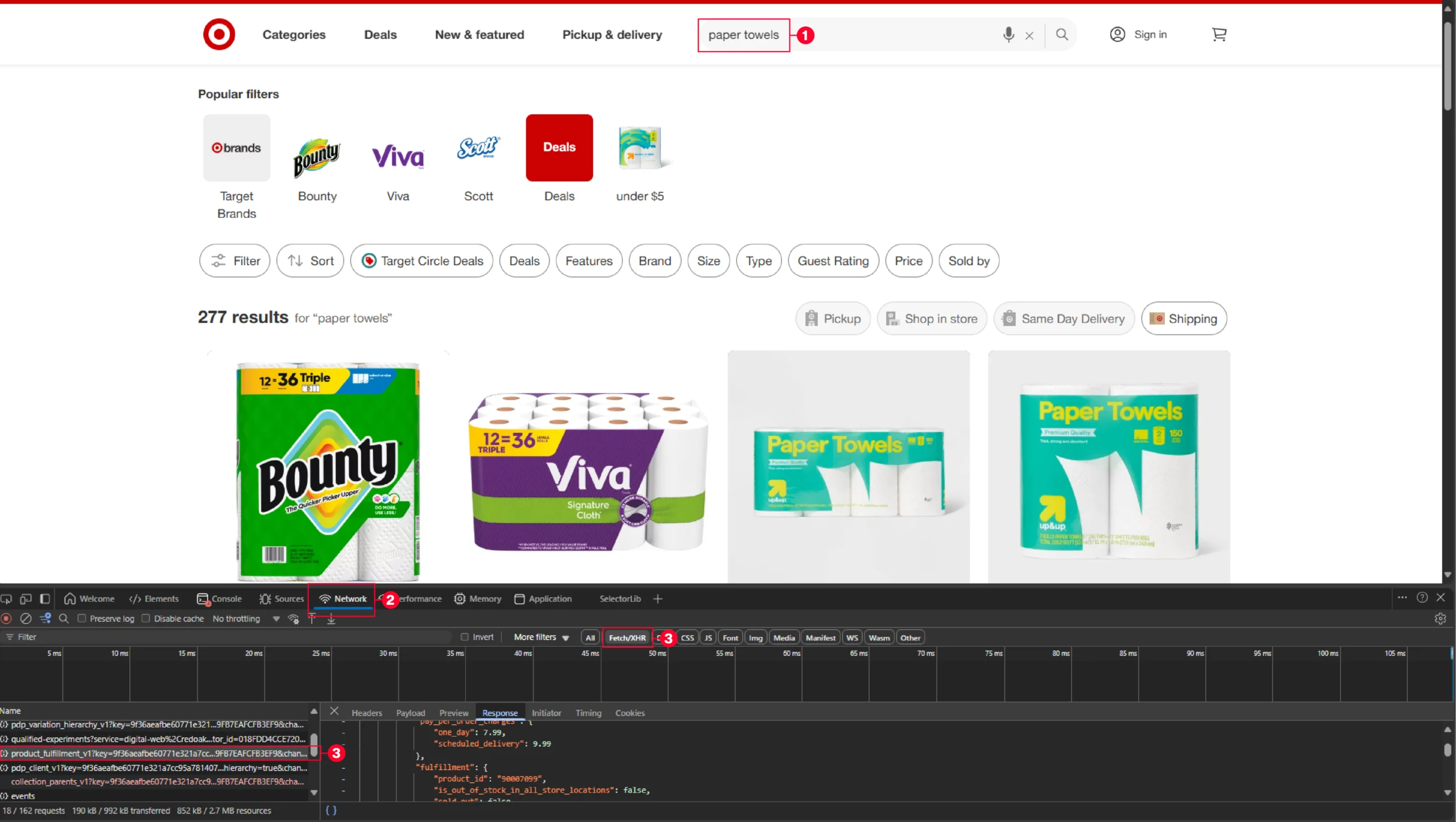Expand the Size filter chip
The width and height of the screenshot is (1456, 822).
[708, 261]
